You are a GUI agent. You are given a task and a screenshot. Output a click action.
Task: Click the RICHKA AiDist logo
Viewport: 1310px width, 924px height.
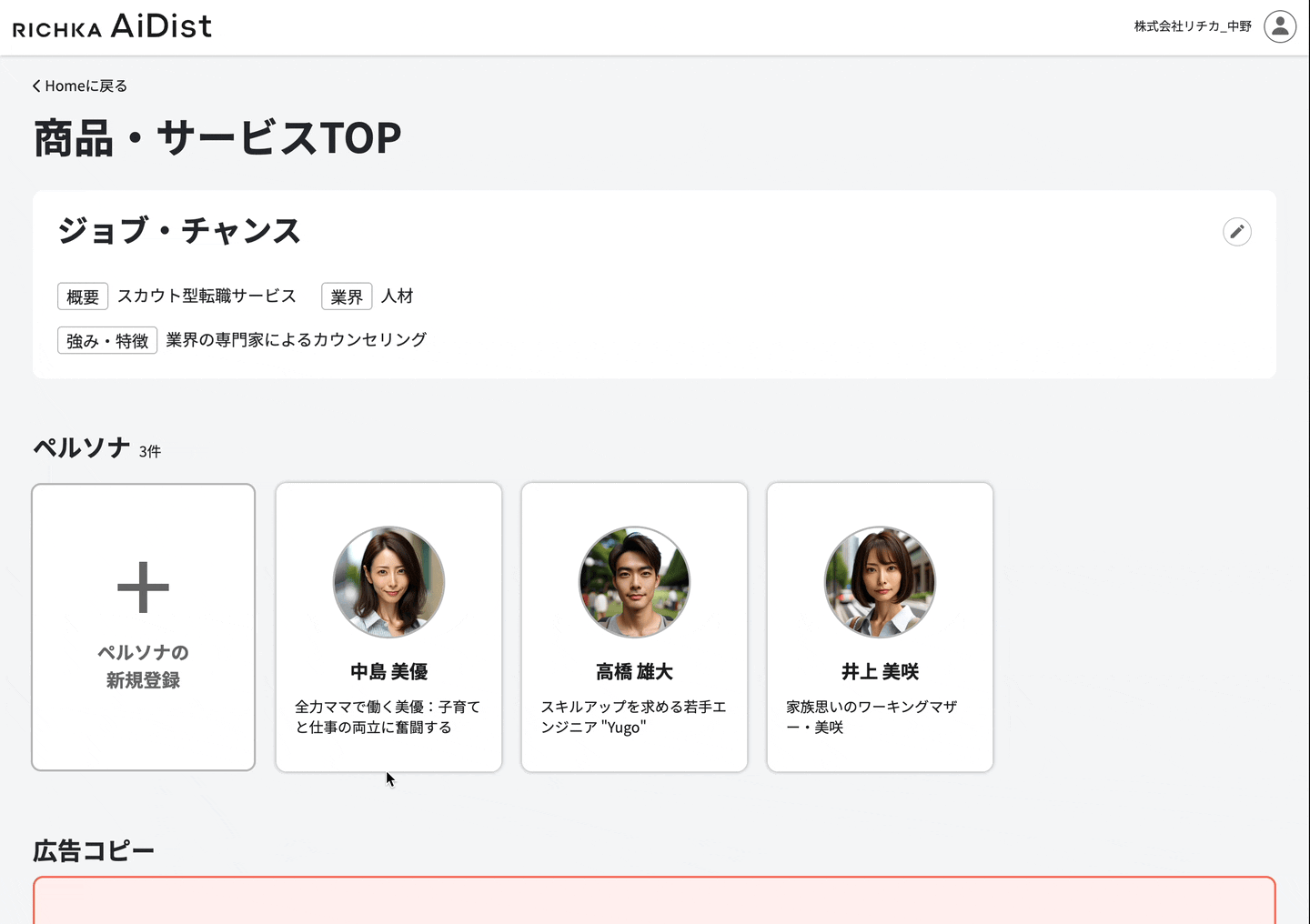click(112, 26)
